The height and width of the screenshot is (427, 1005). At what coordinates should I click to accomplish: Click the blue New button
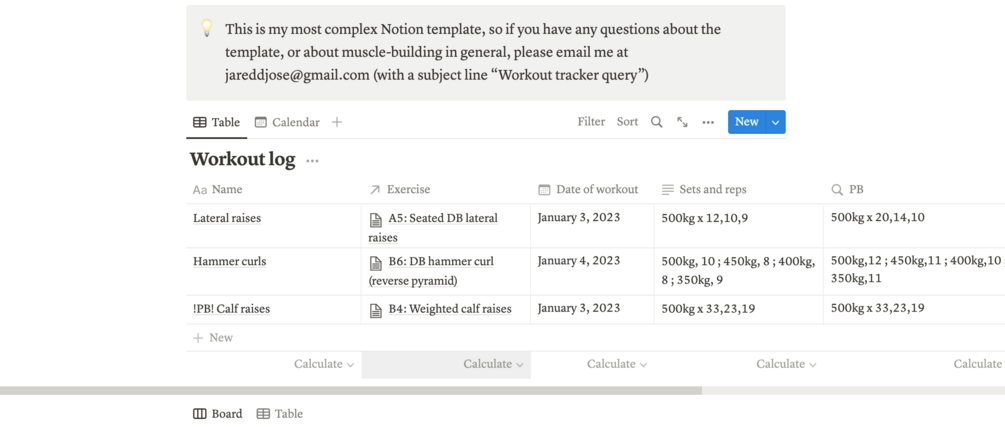746,122
